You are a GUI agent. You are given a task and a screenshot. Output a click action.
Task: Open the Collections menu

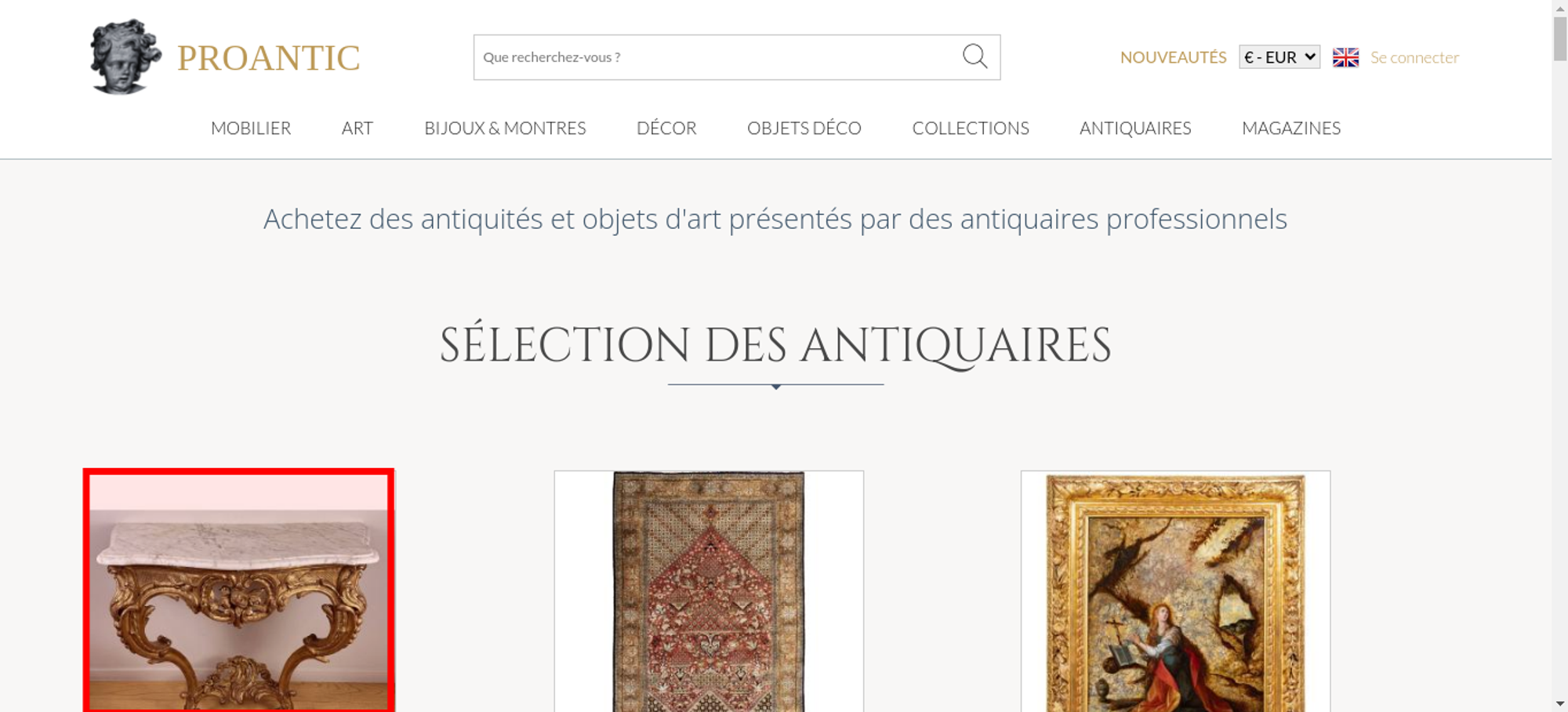pos(970,128)
